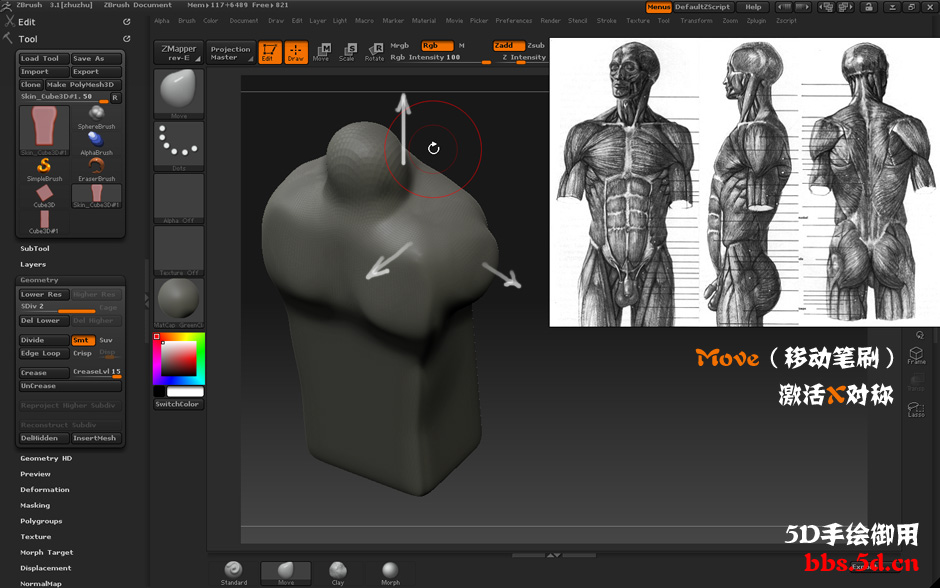
Task: Adjust the Rgb Intensity slider
Action: (x=440, y=58)
